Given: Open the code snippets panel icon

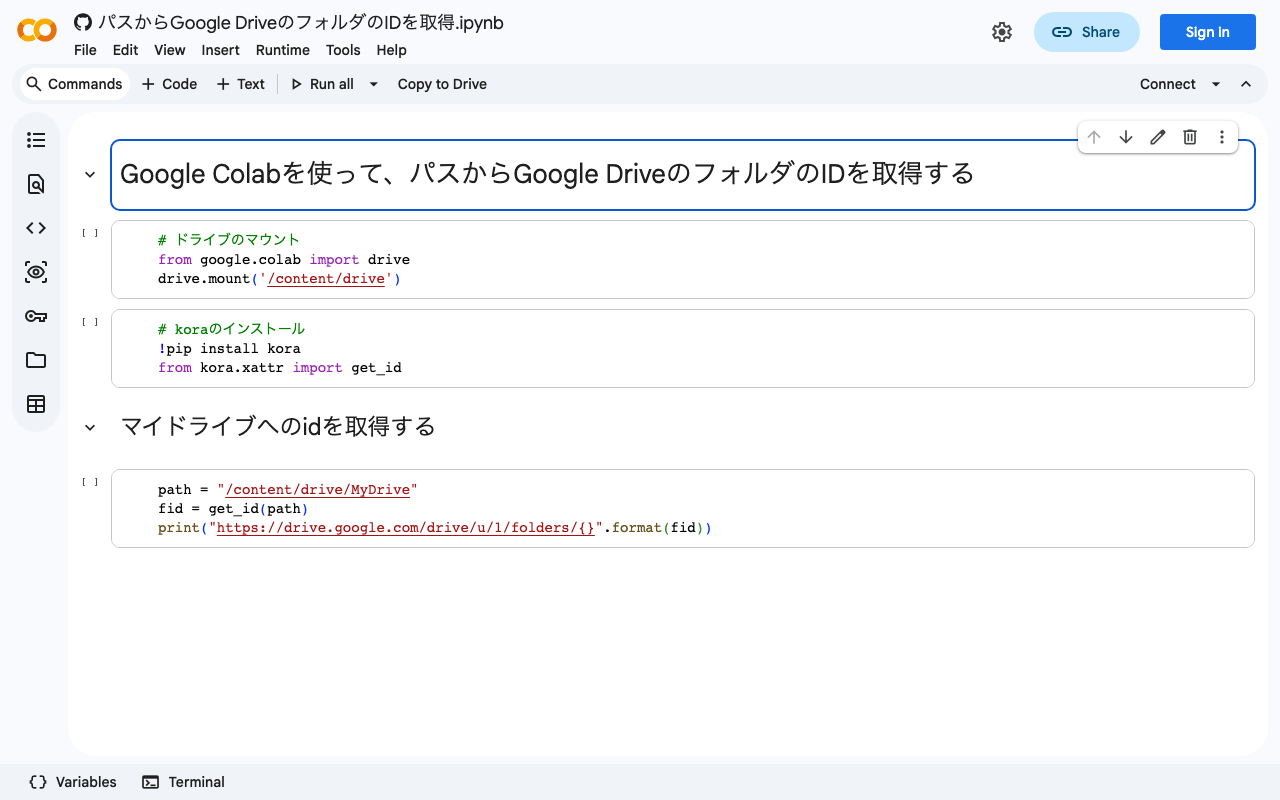Looking at the screenshot, I should [x=36, y=228].
